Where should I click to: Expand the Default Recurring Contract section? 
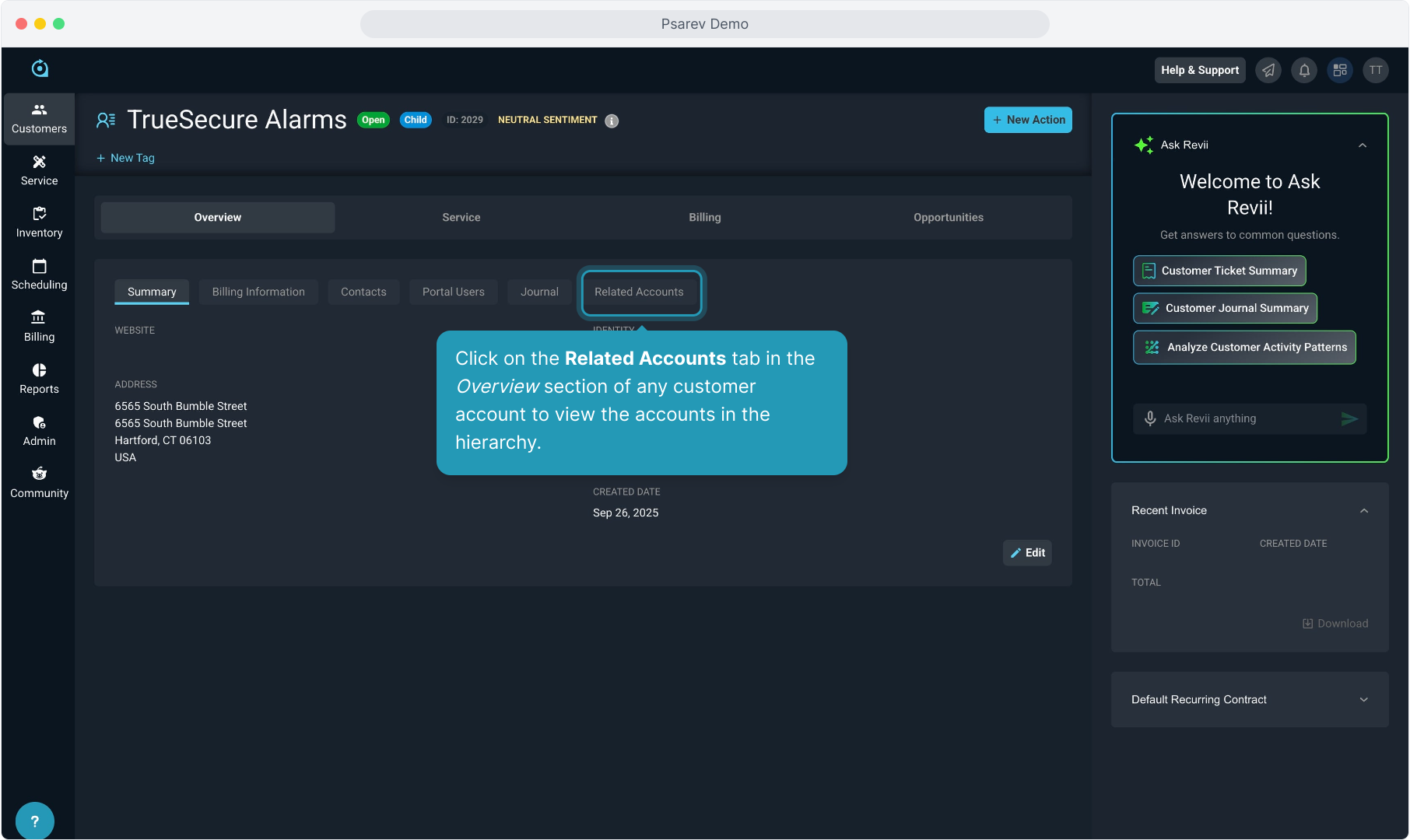(x=1364, y=700)
